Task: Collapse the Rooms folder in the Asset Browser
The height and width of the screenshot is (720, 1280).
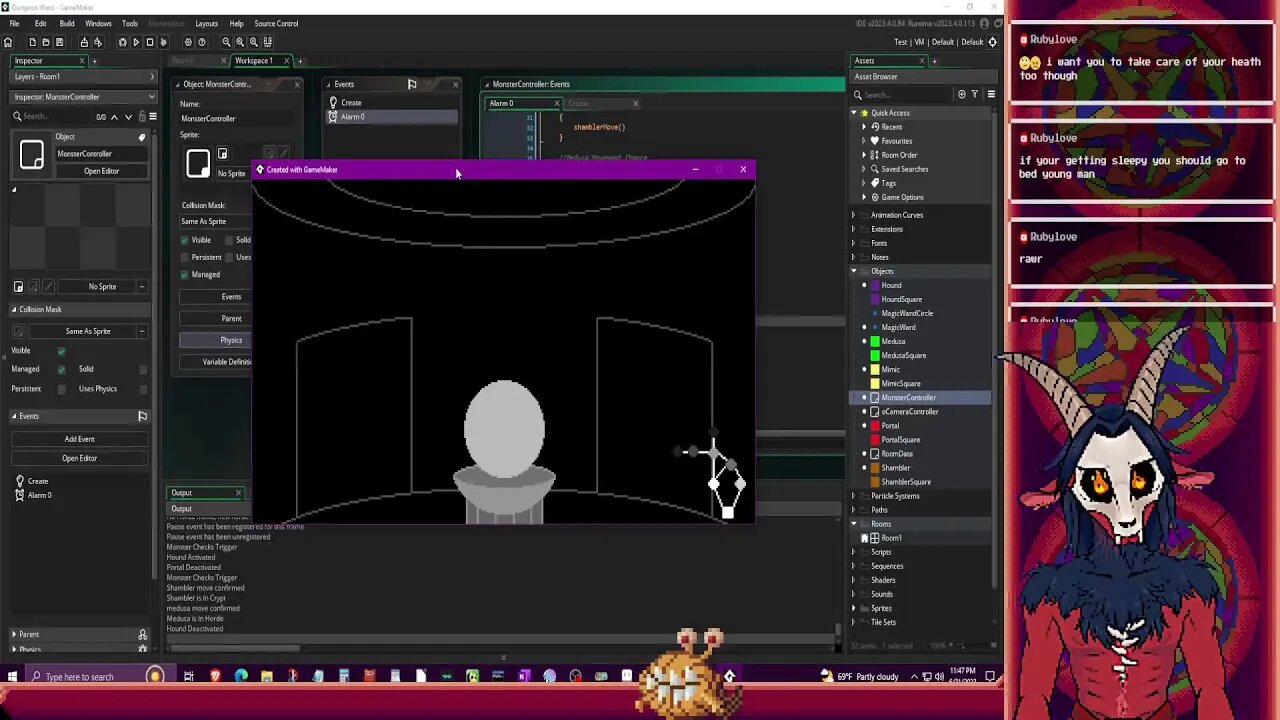Action: [x=854, y=524]
